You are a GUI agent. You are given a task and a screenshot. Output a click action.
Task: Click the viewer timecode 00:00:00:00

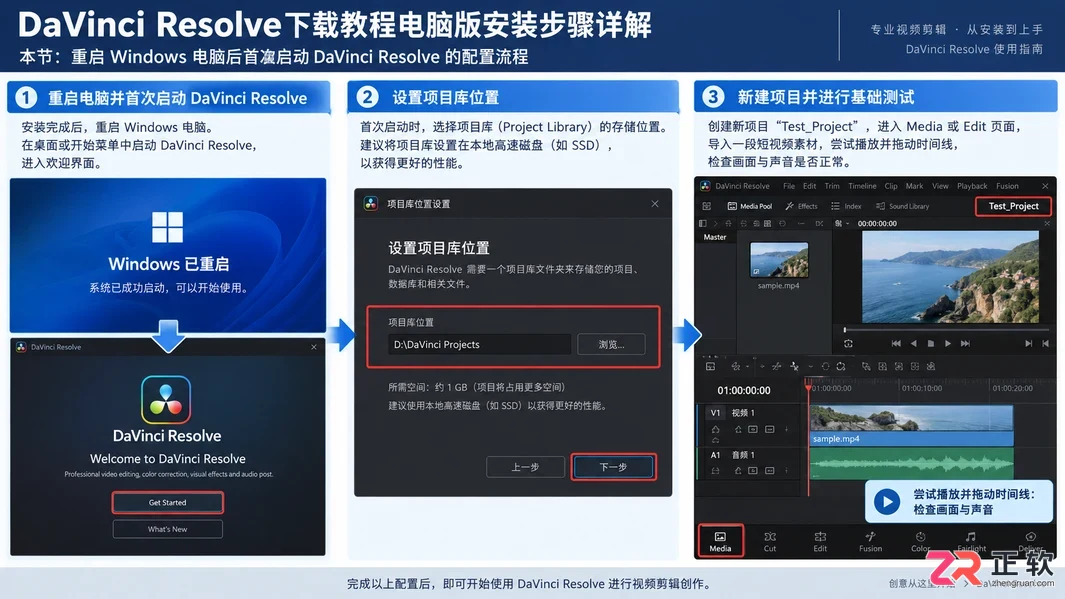(x=877, y=223)
